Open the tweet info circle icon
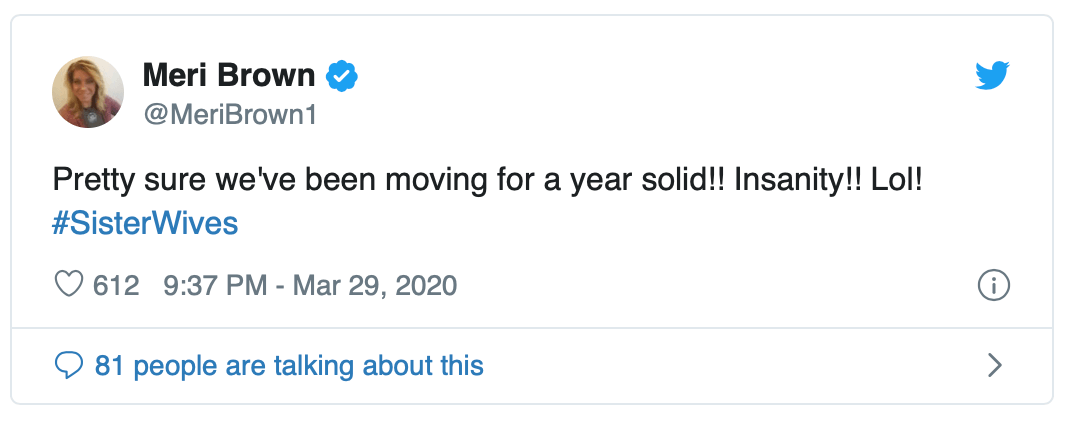The image size is (1066, 424). (993, 286)
